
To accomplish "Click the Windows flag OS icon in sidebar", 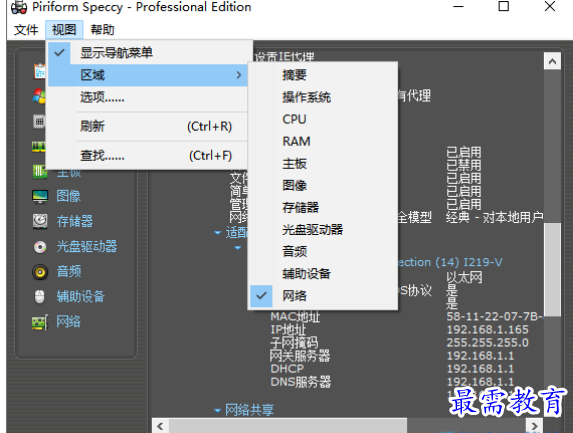I will click(39, 96).
